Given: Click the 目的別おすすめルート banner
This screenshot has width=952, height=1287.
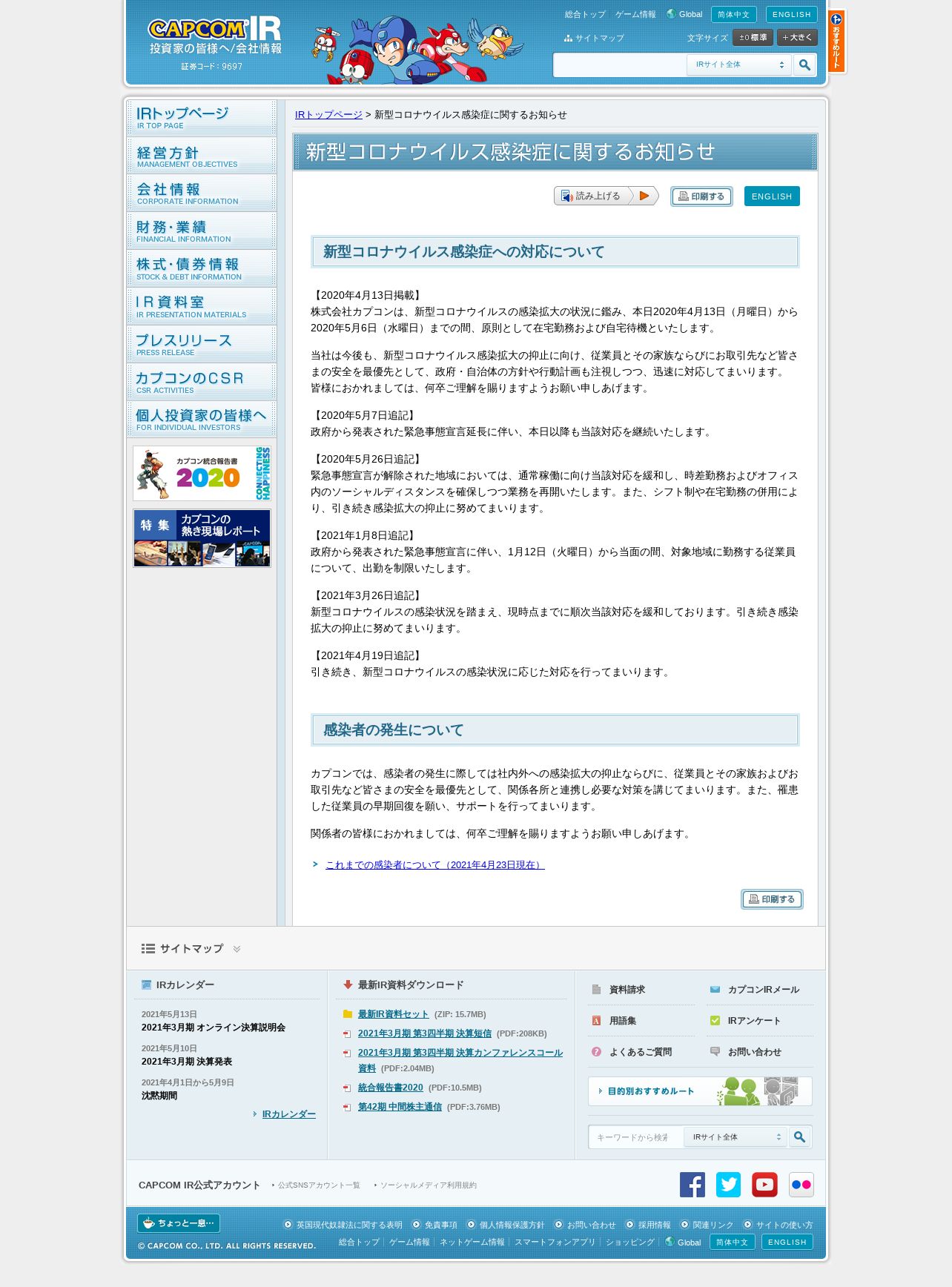Looking at the screenshot, I should point(700,1091).
